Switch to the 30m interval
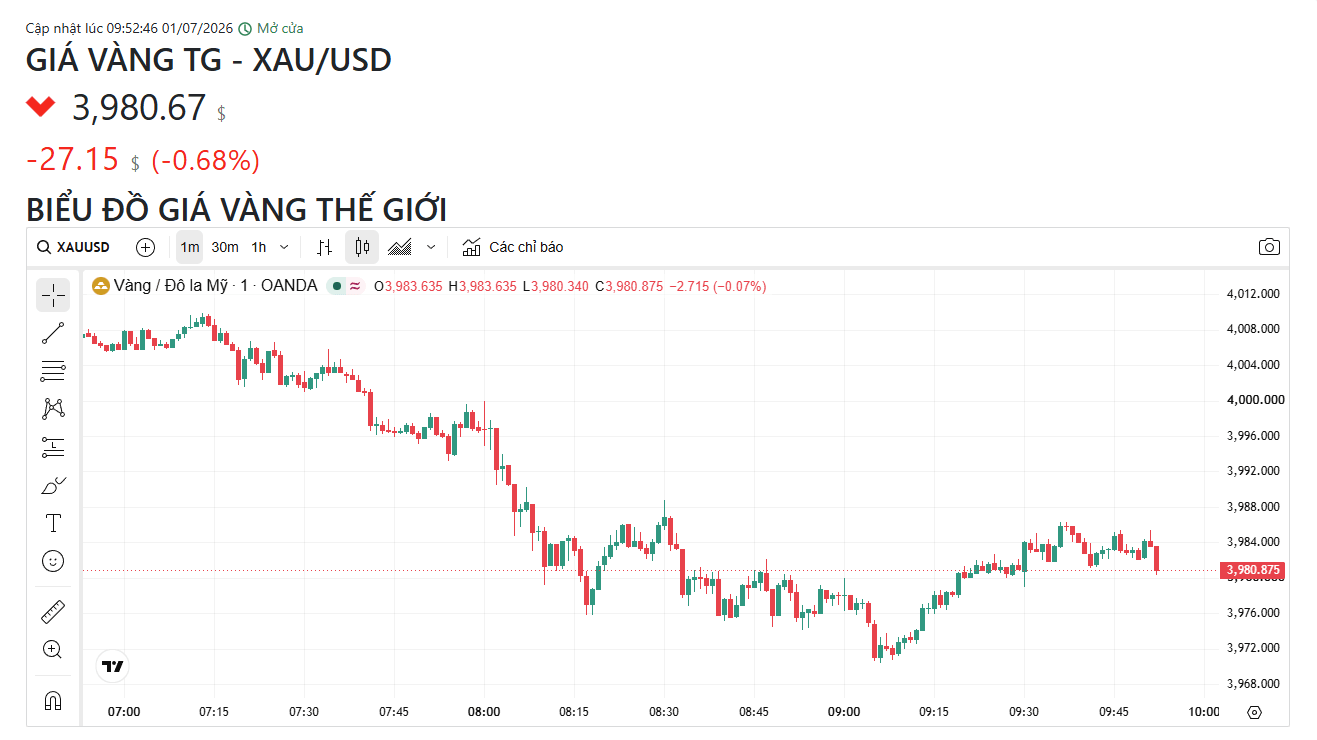 (225, 247)
